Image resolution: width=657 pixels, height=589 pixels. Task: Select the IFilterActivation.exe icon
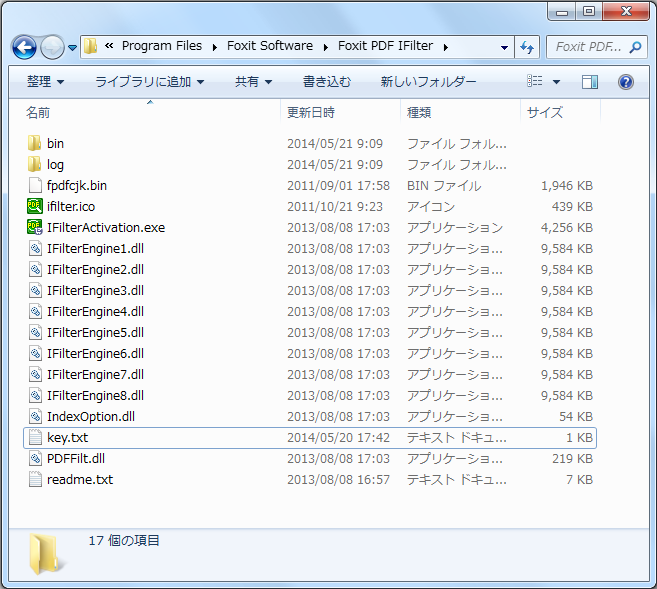(x=35, y=227)
